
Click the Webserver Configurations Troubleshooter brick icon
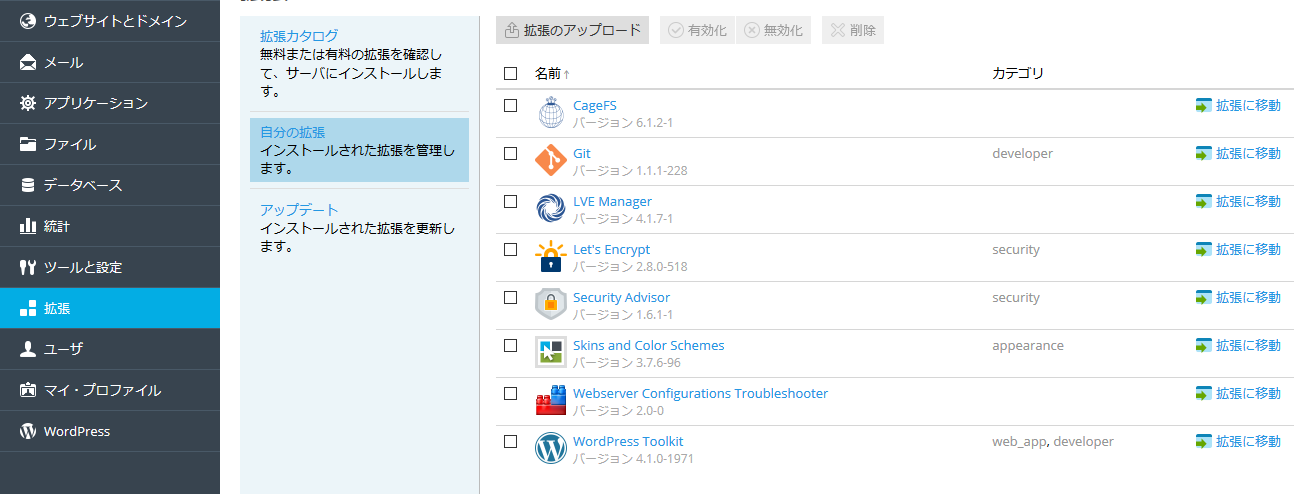[x=550, y=401]
